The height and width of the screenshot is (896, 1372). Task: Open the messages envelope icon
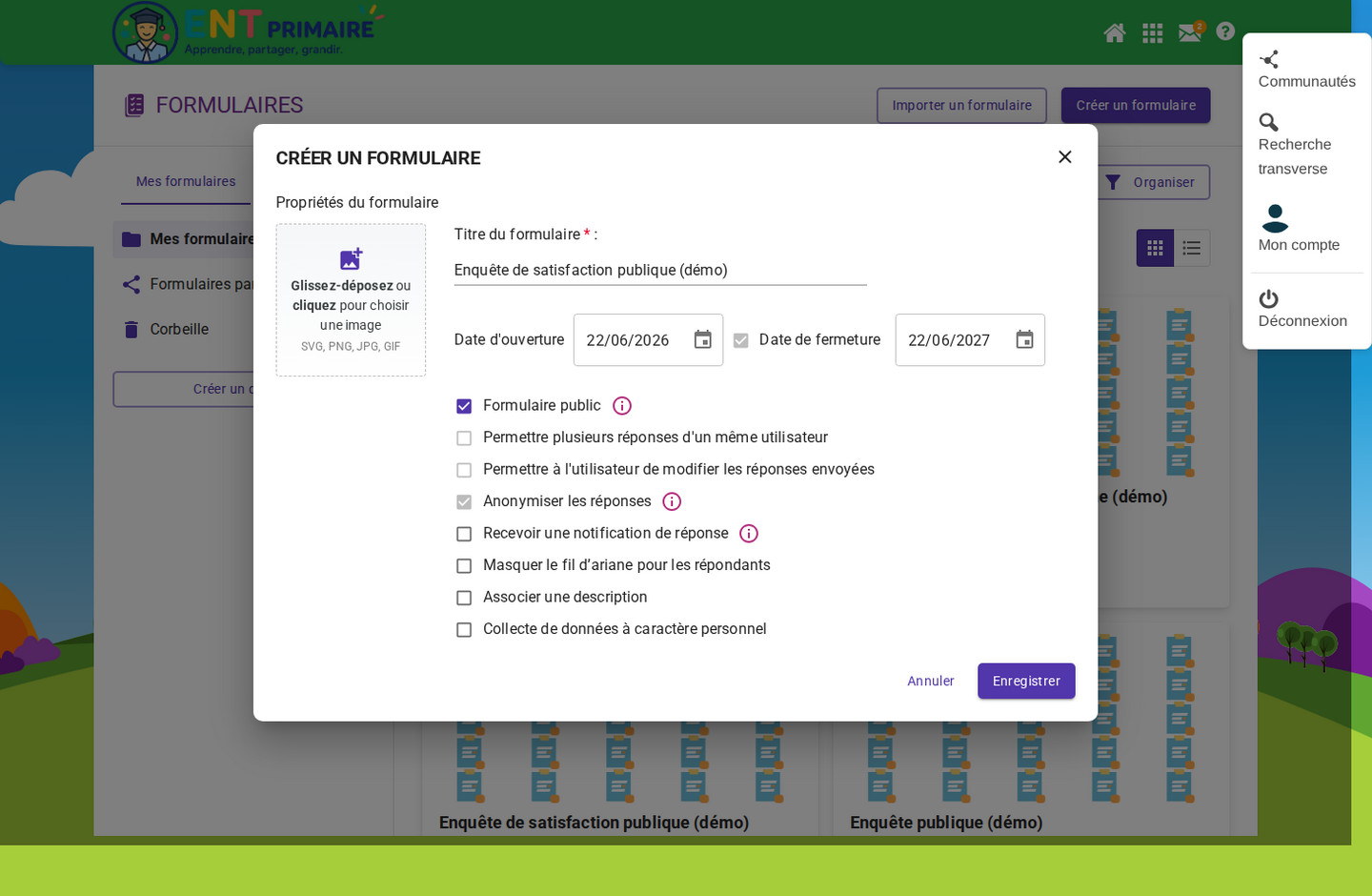coord(1190,33)
